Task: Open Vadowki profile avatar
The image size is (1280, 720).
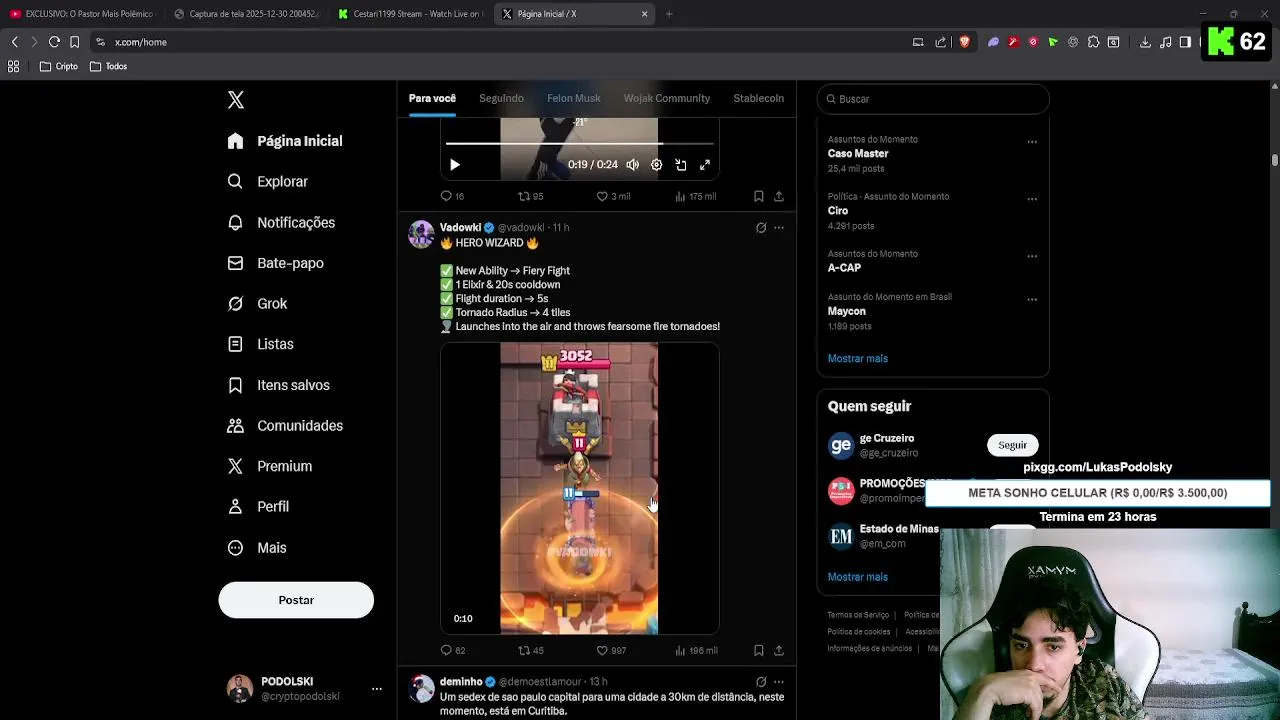Action: (x=422, y=234)
